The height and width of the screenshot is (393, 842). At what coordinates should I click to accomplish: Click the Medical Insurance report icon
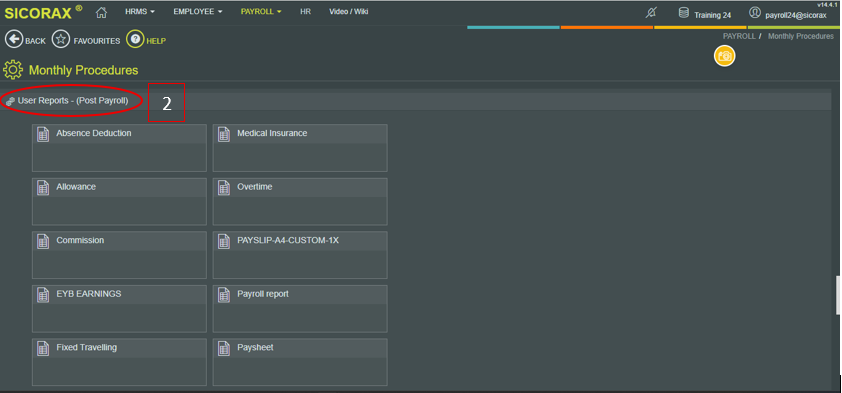pos(224,135)
